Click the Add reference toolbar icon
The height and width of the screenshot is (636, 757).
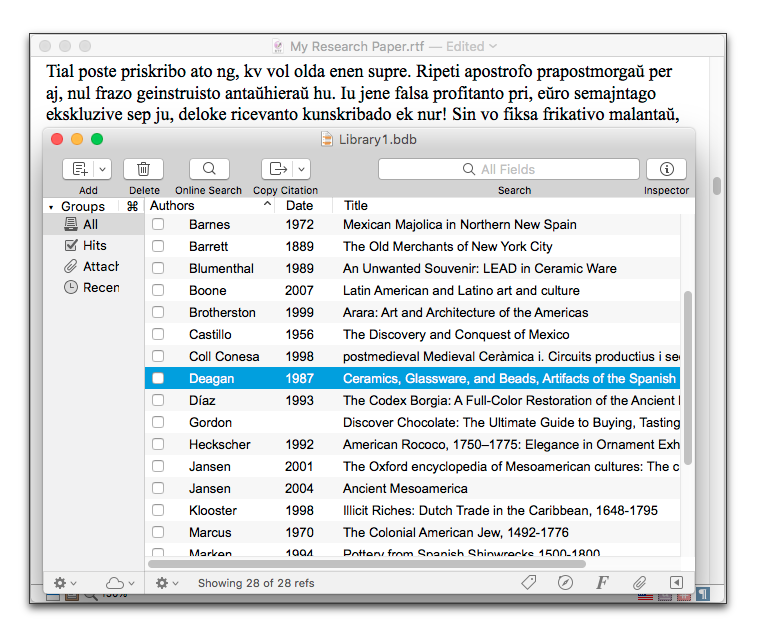(x=79, y=169)
